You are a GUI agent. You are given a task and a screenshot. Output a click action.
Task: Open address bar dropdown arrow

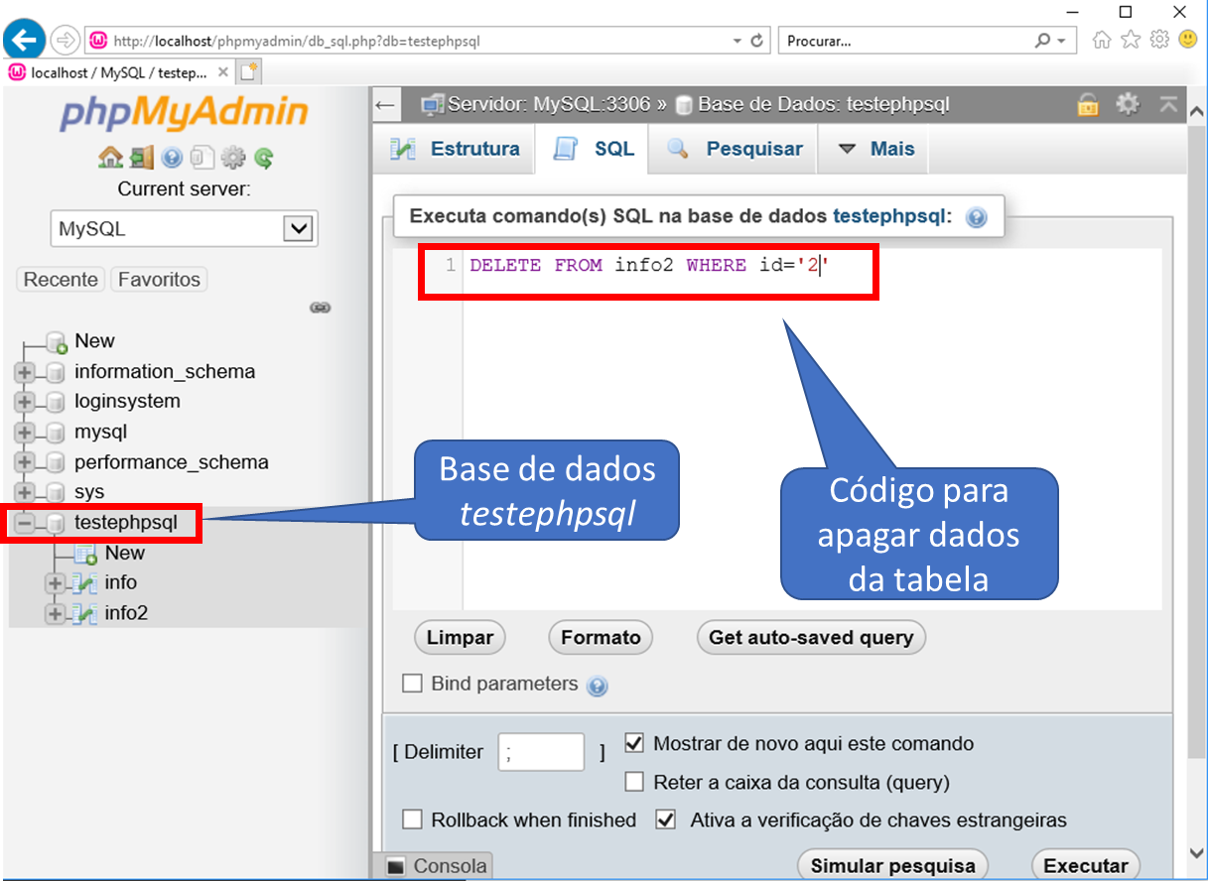point(737,41)
